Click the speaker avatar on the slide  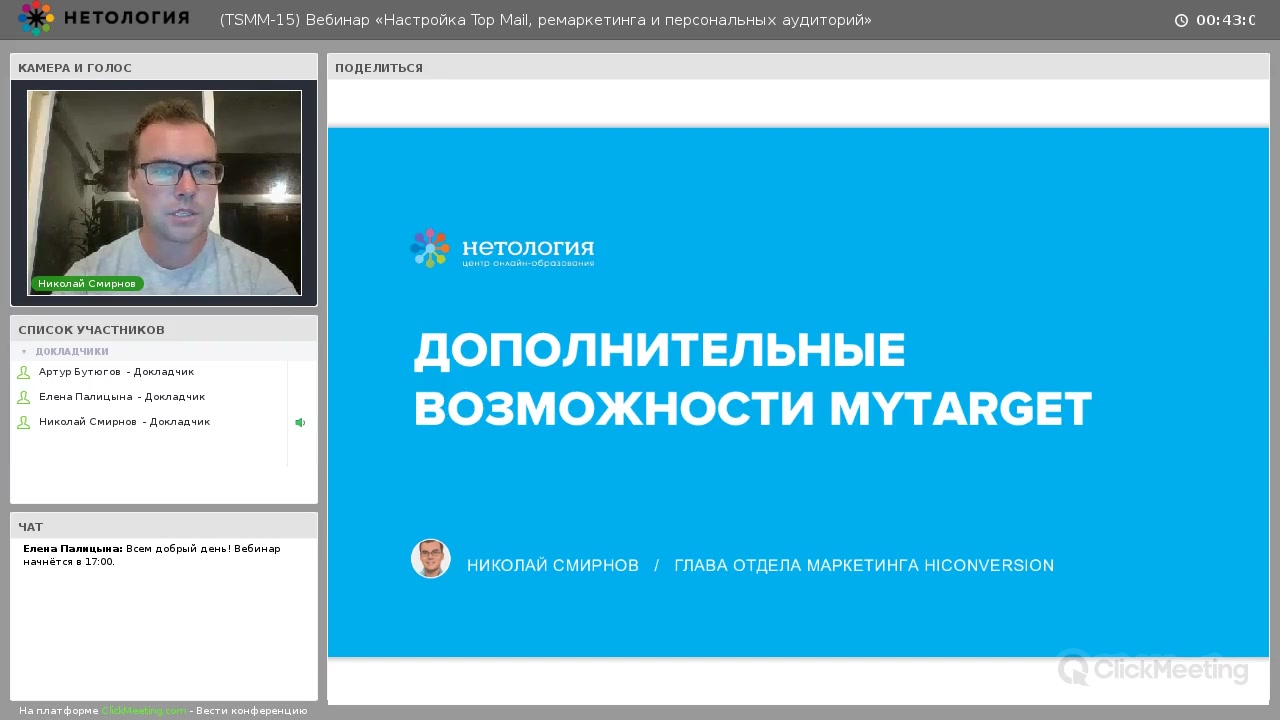431,559
